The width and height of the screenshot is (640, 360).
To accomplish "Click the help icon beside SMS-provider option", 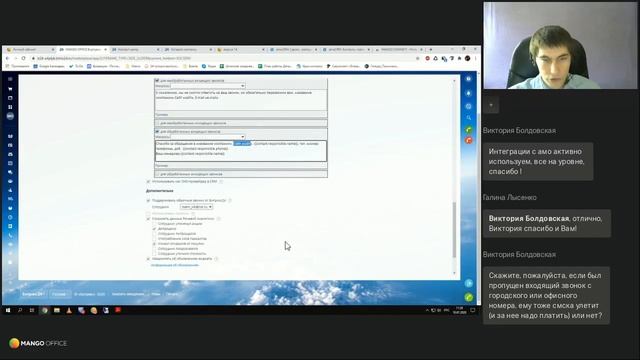I will 221,181.
